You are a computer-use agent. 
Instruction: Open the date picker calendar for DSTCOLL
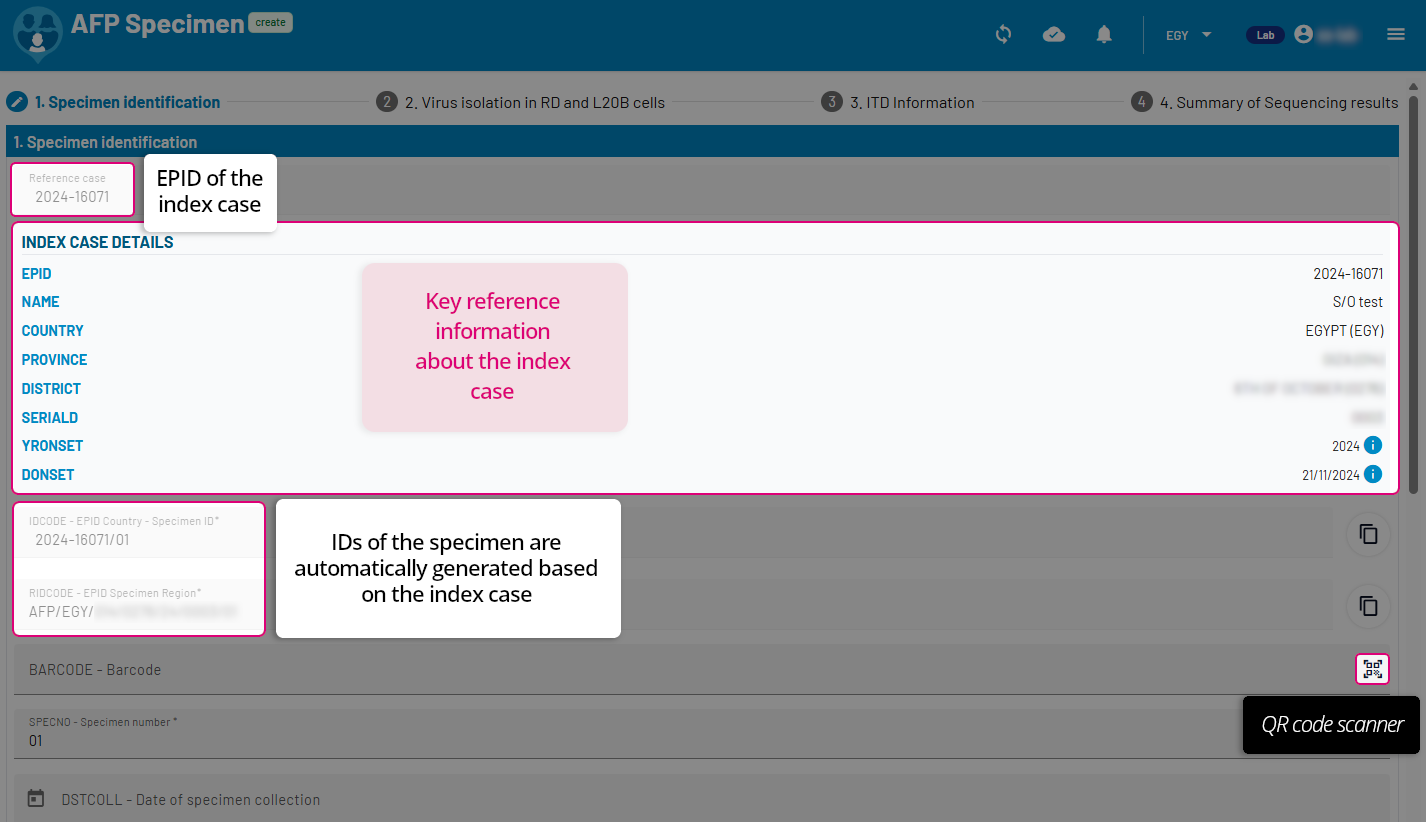tap(36, 799)
